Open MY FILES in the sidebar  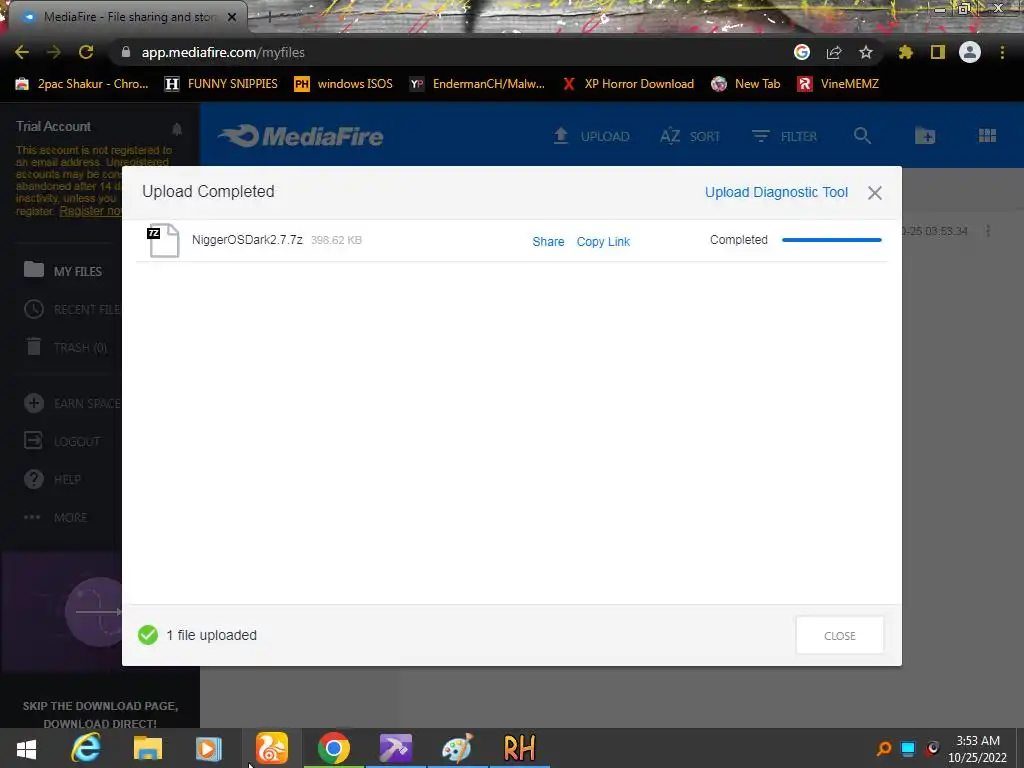63,270
